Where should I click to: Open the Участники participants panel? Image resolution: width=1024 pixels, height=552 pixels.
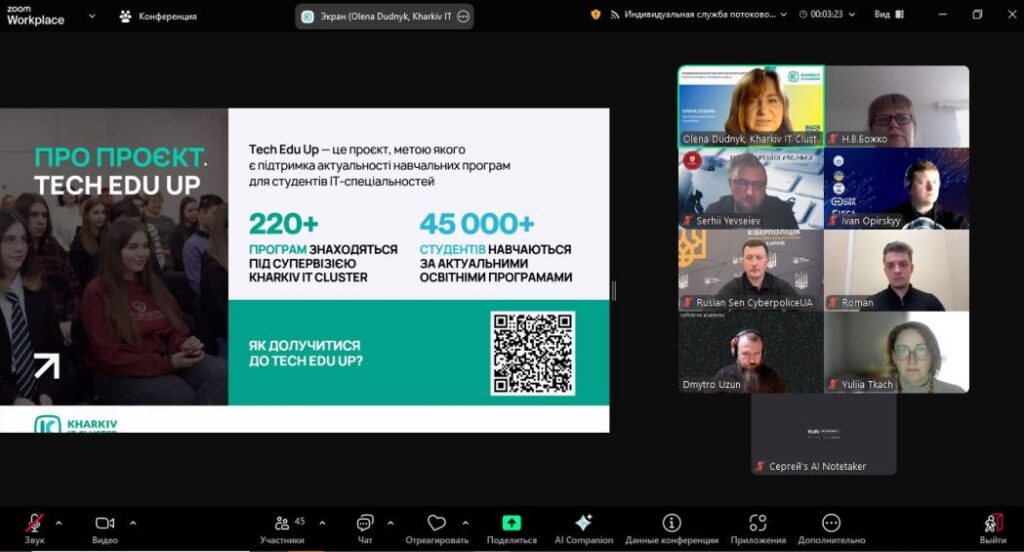(x=282, y=528)
